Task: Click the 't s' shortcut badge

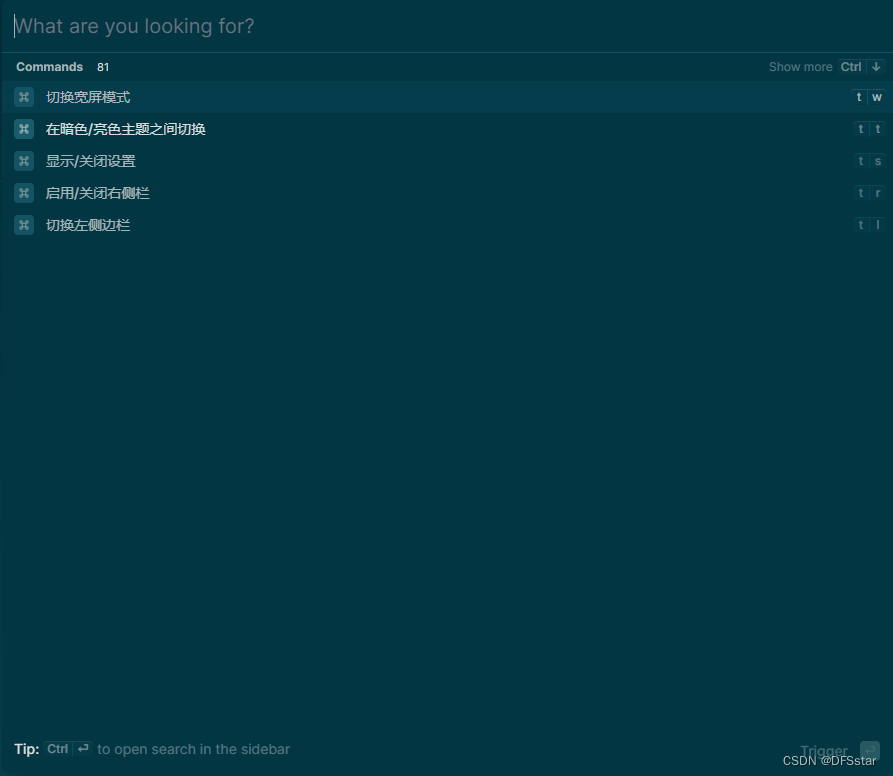Action: pyautogui.click(x=869, y=161)
